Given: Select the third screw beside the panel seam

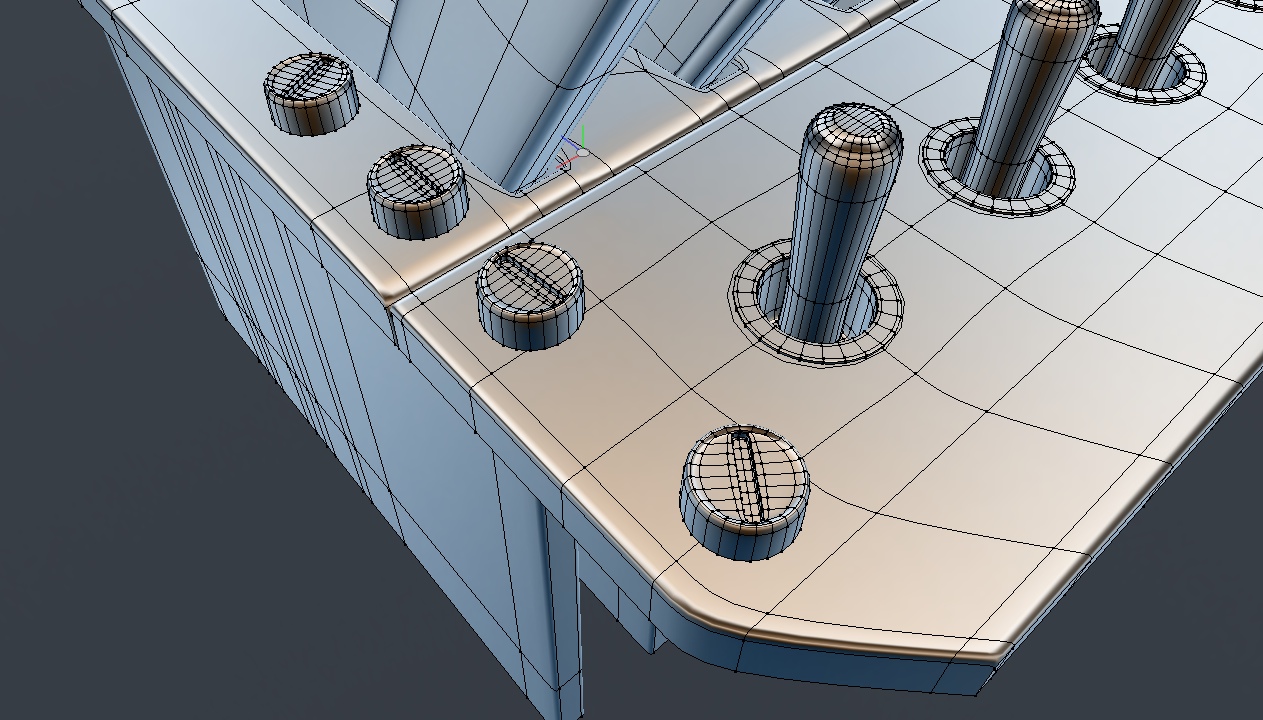Looking at the screenshot, I should (x=530, y=293).
